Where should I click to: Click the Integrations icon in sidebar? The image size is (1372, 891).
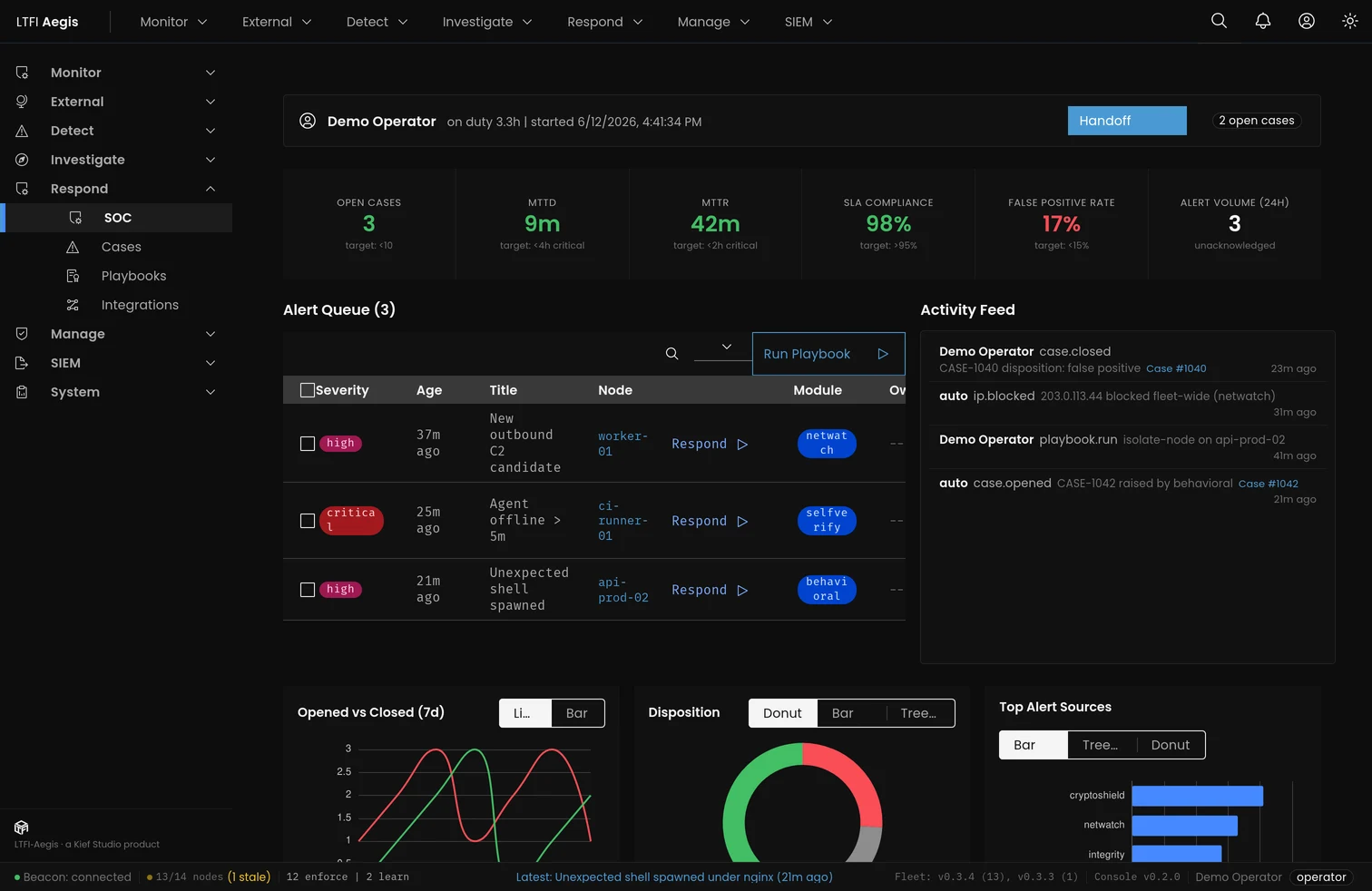pyautogui.click(x=73, y=305)
